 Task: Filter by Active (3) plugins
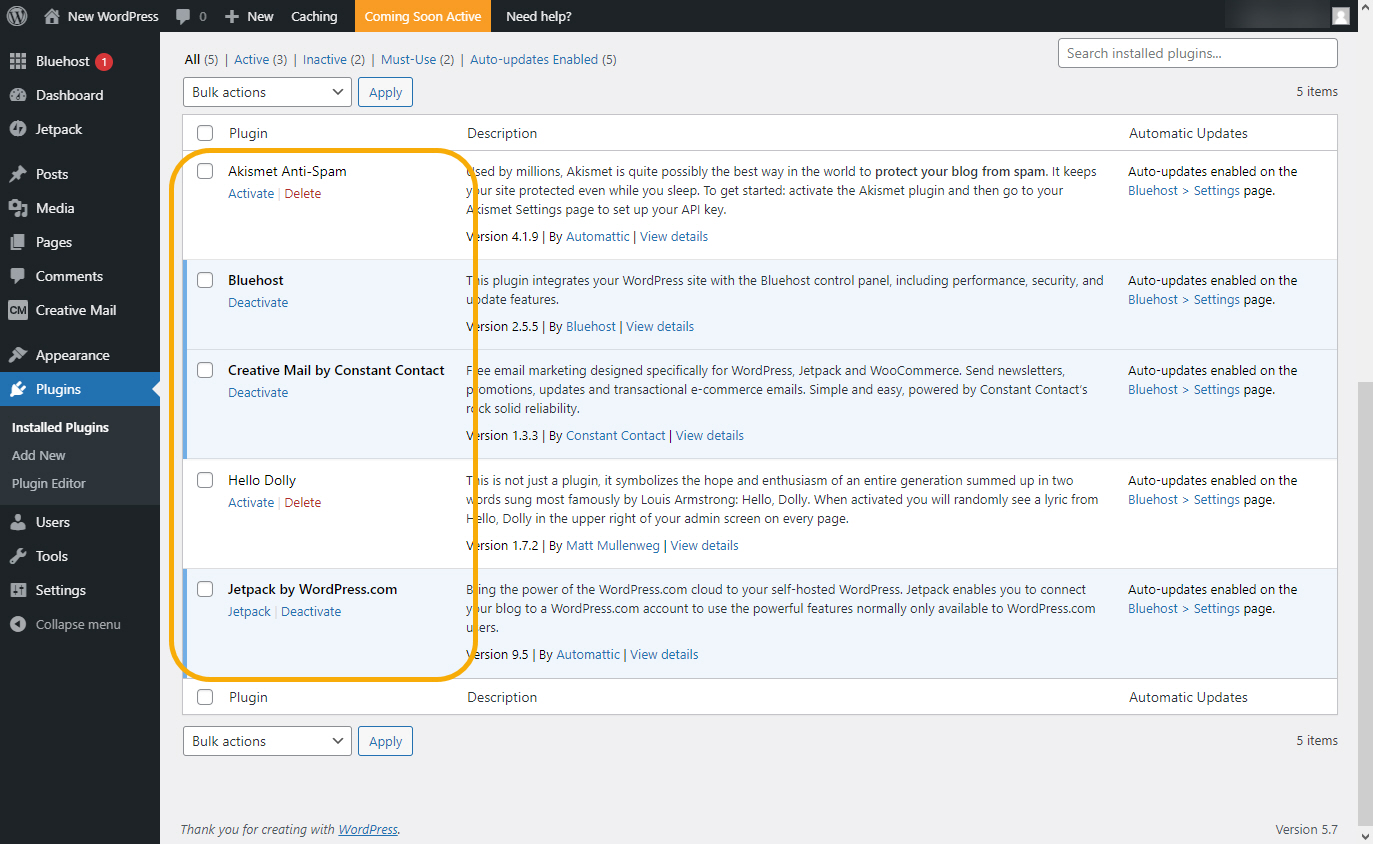point(260,59)
